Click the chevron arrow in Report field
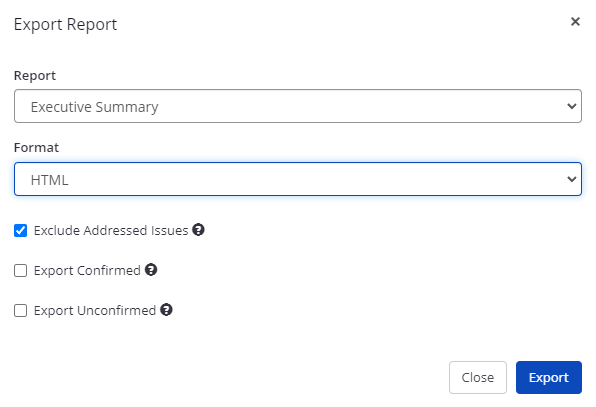The image size is (596, 407). coord(572,106)
